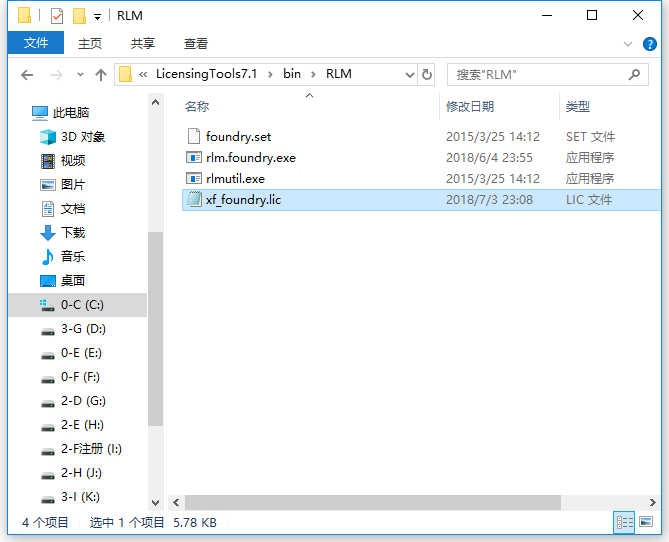Click the xf_foundry.lic notepad icon
The image size is (669, 542).
point(194,199)
